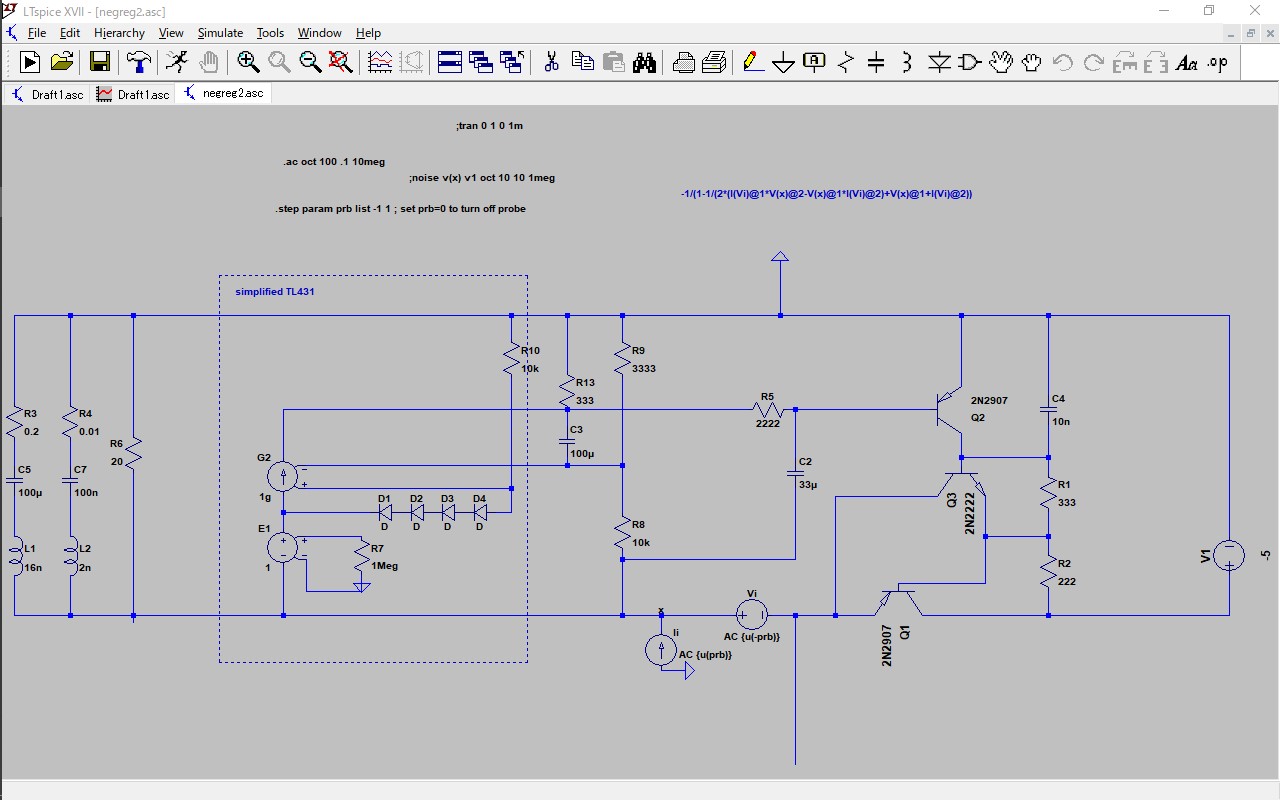Select the Text tool (Aa icon)

tap(1186, 62)
